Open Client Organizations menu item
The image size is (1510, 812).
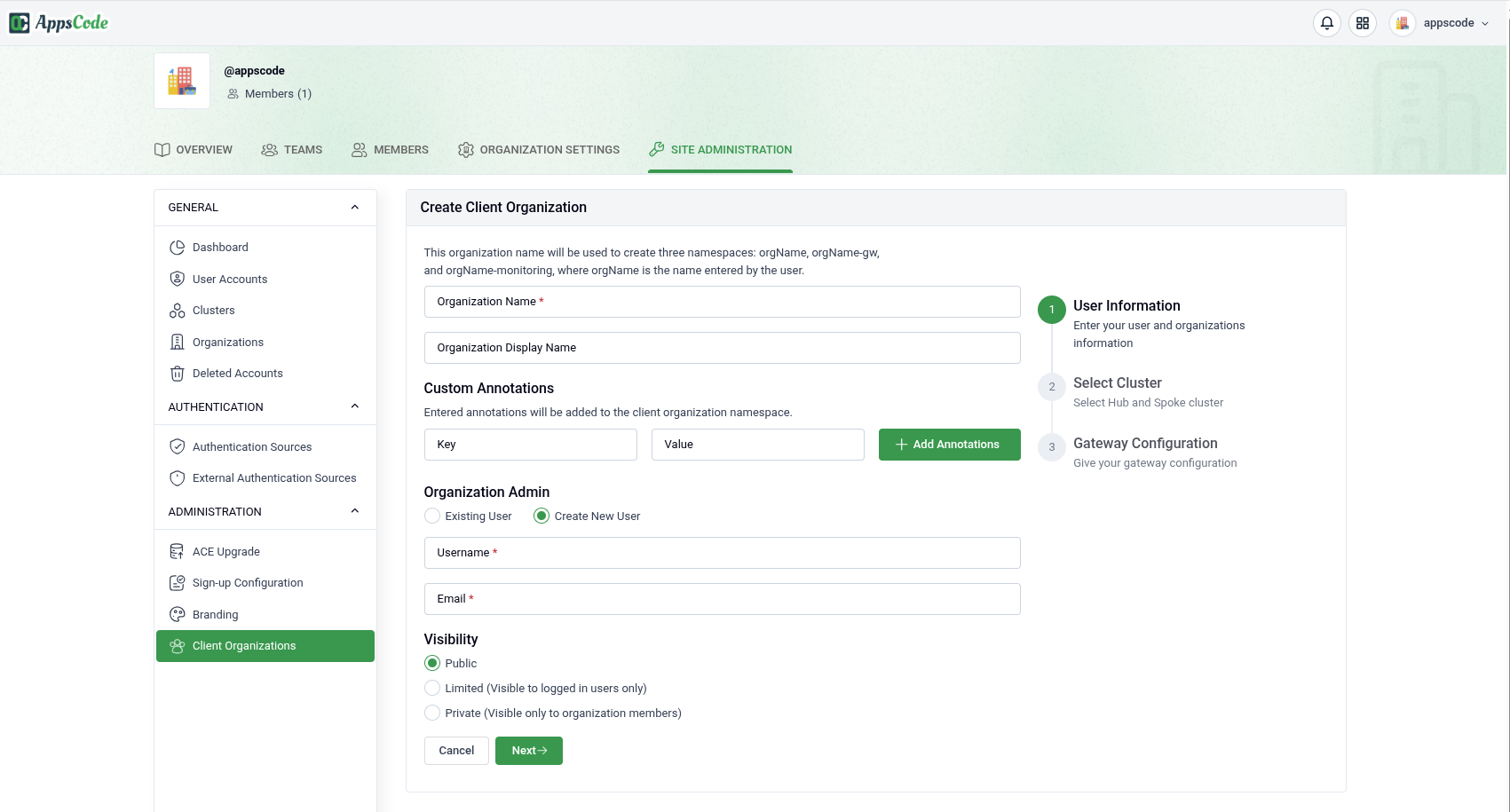click(265, 646)
